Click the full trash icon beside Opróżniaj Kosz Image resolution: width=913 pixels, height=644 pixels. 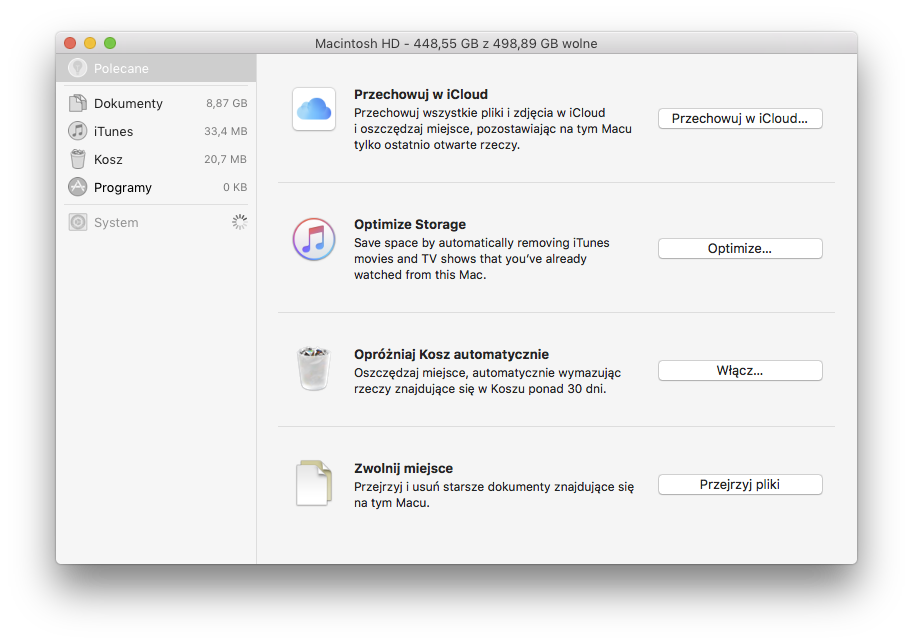314,369
